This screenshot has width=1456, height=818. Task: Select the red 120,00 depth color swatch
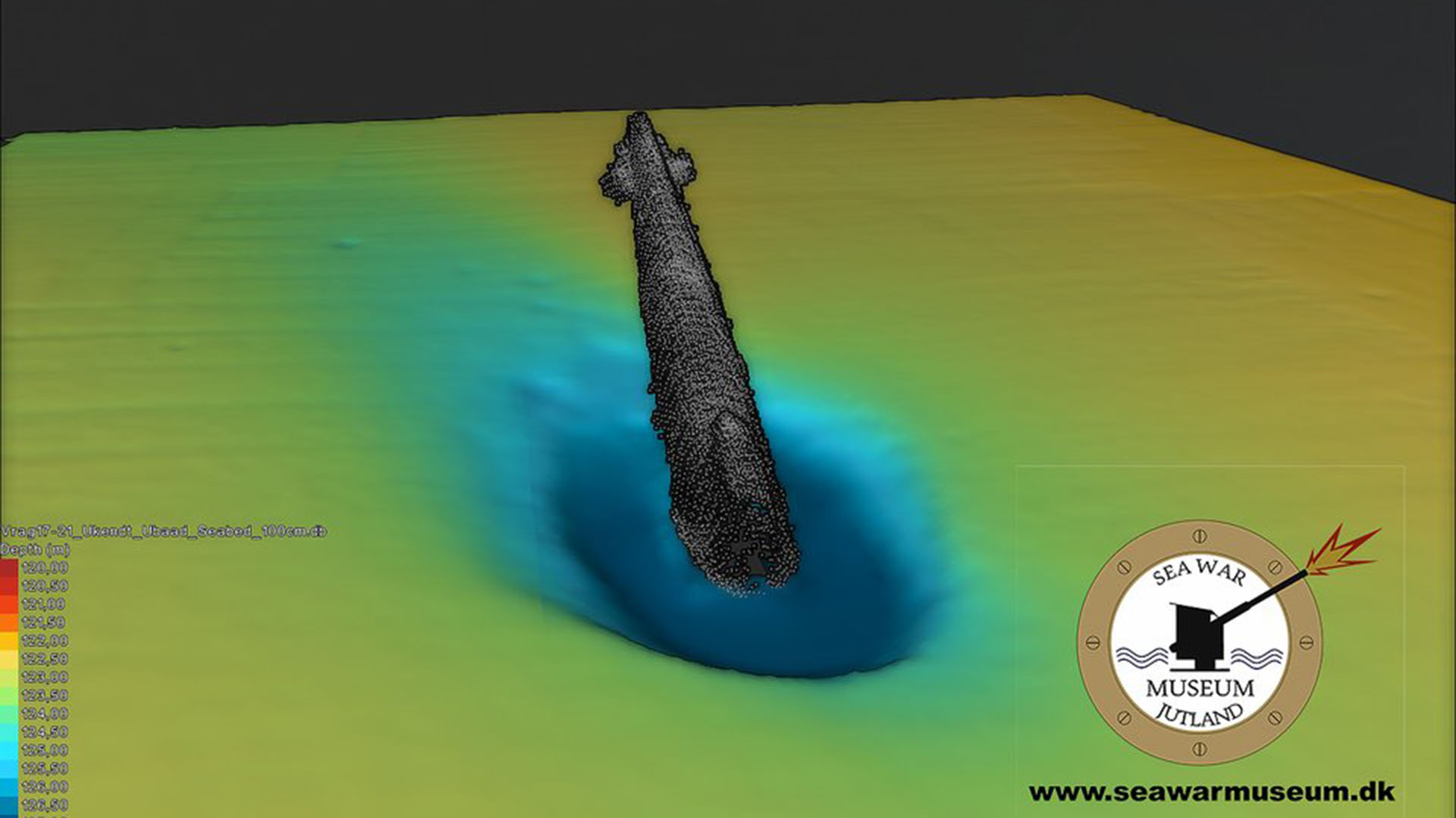pyautogui.click(x=9, y=568)
